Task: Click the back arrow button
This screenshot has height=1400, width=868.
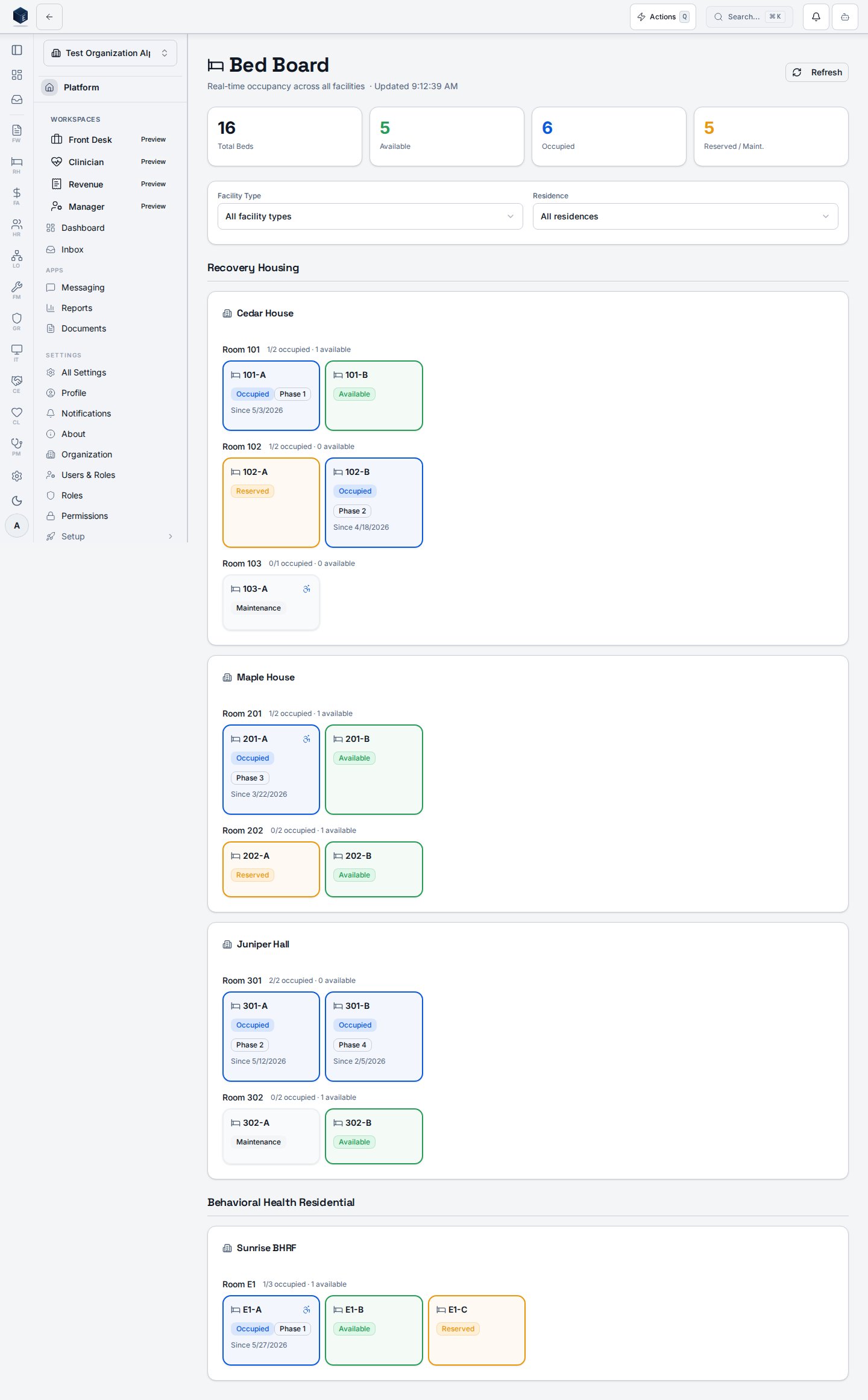Action: tap(49, 17)
